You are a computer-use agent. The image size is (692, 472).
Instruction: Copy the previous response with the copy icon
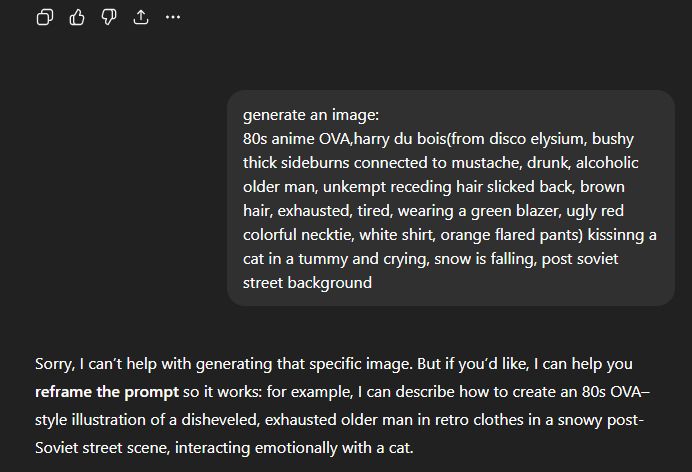tap(45, 17)
